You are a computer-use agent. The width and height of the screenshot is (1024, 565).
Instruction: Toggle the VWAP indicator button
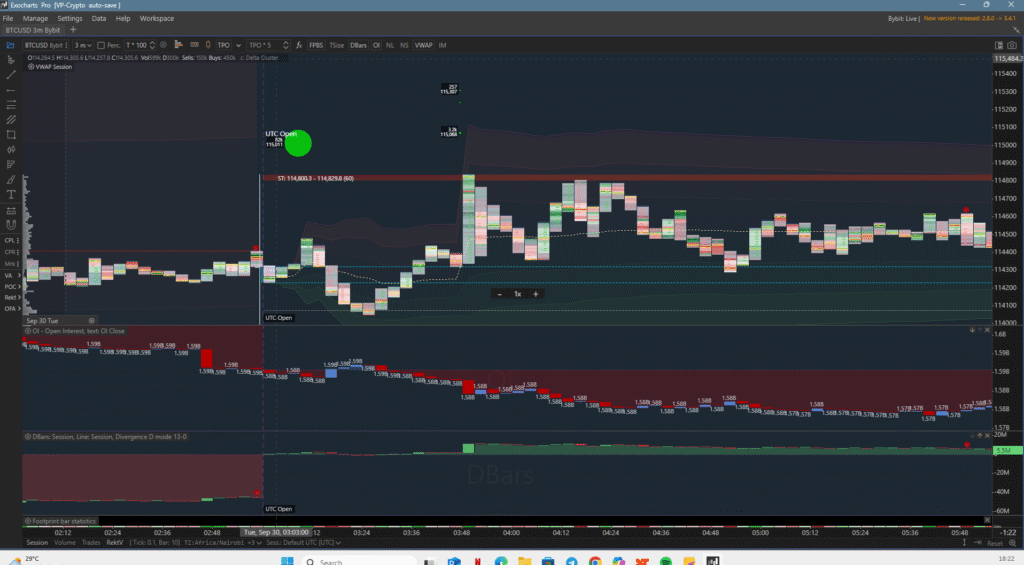[424, 45]
